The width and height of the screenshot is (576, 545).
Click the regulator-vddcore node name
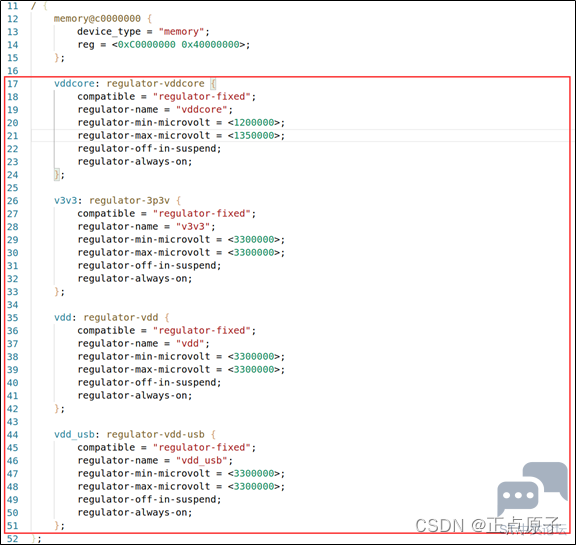tap(155, 83)
